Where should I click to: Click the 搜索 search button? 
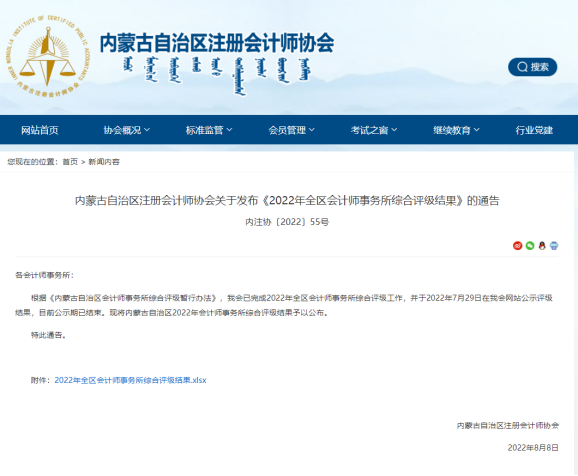click(x=533, y=67)
